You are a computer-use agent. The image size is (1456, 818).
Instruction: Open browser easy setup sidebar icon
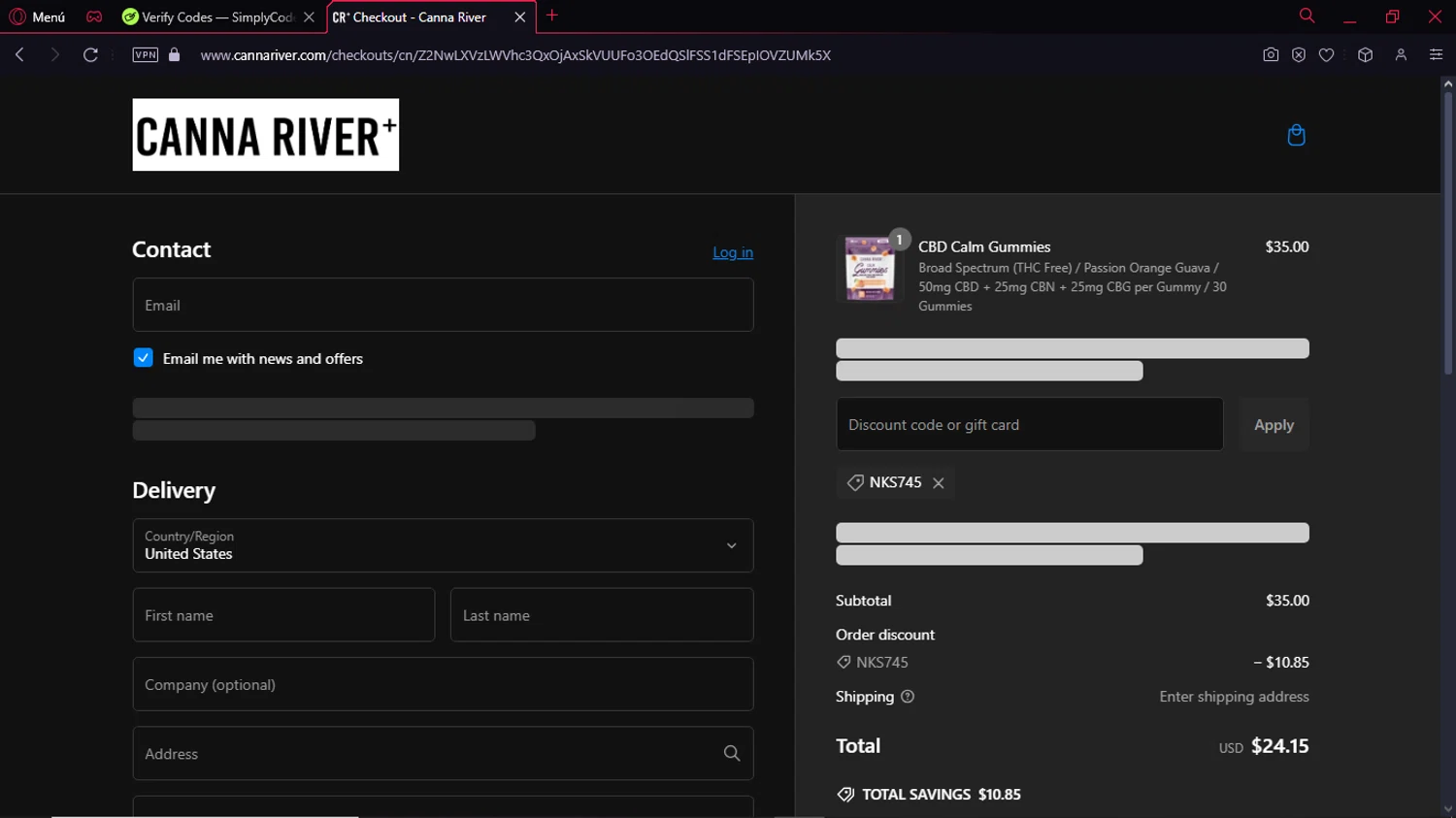[1436, 55]
